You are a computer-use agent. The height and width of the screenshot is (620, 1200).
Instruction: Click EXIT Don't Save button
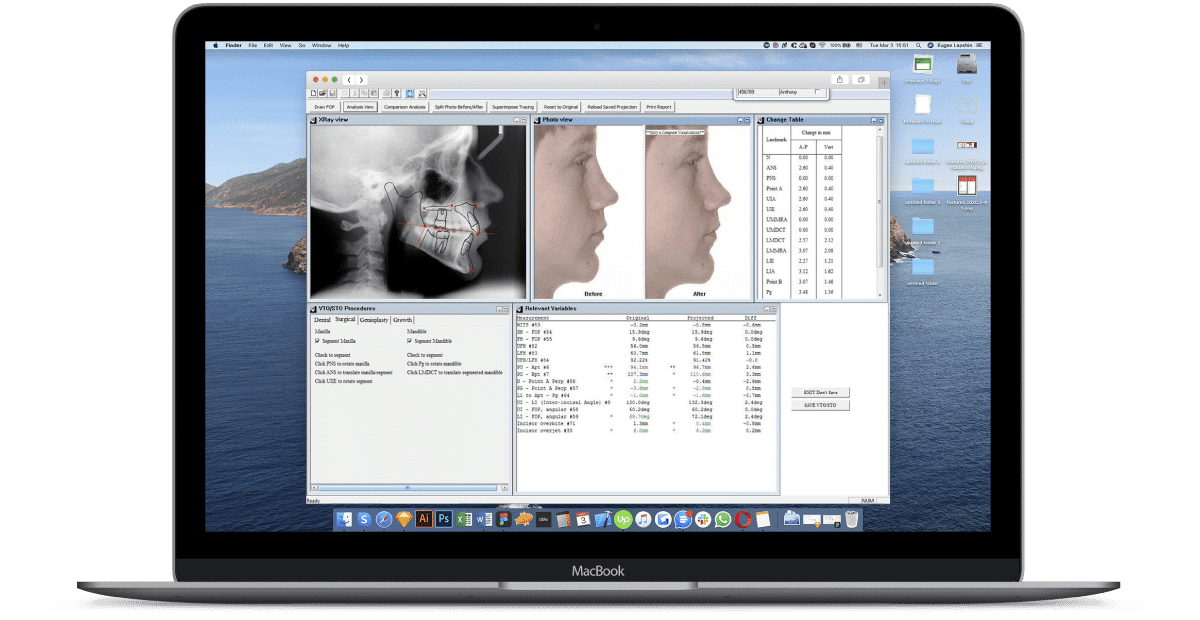(x=819, y=393)
